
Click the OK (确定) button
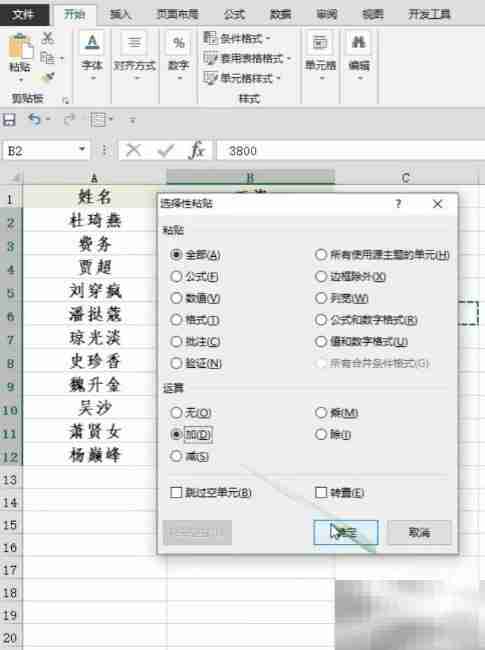tap(346, 532)
